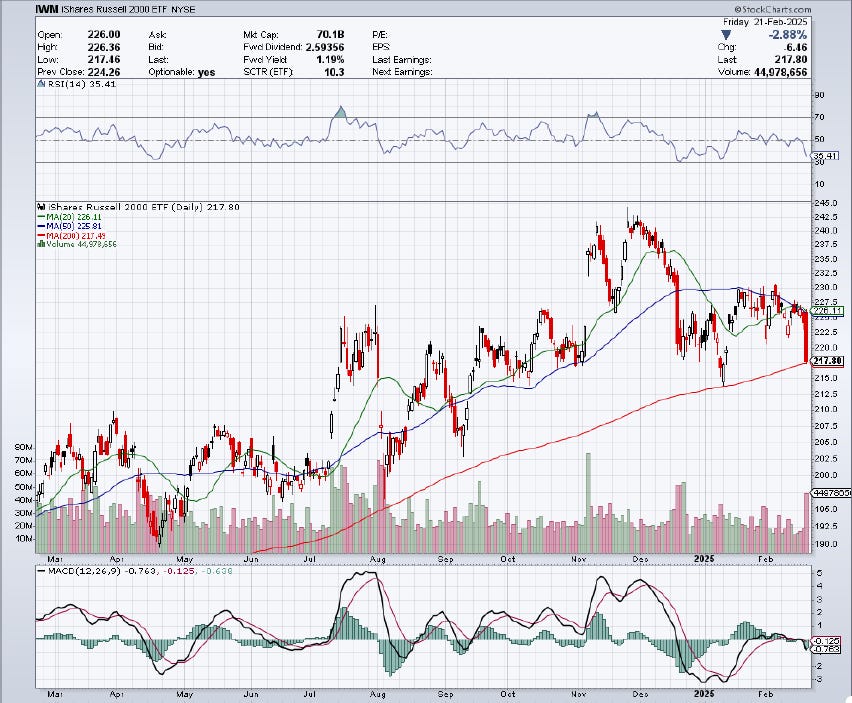Image resolution: width=852 pixels, height=703 pixels.
Task: Click the MA(20) 226.11 legend entry
Action: point(70,217)
